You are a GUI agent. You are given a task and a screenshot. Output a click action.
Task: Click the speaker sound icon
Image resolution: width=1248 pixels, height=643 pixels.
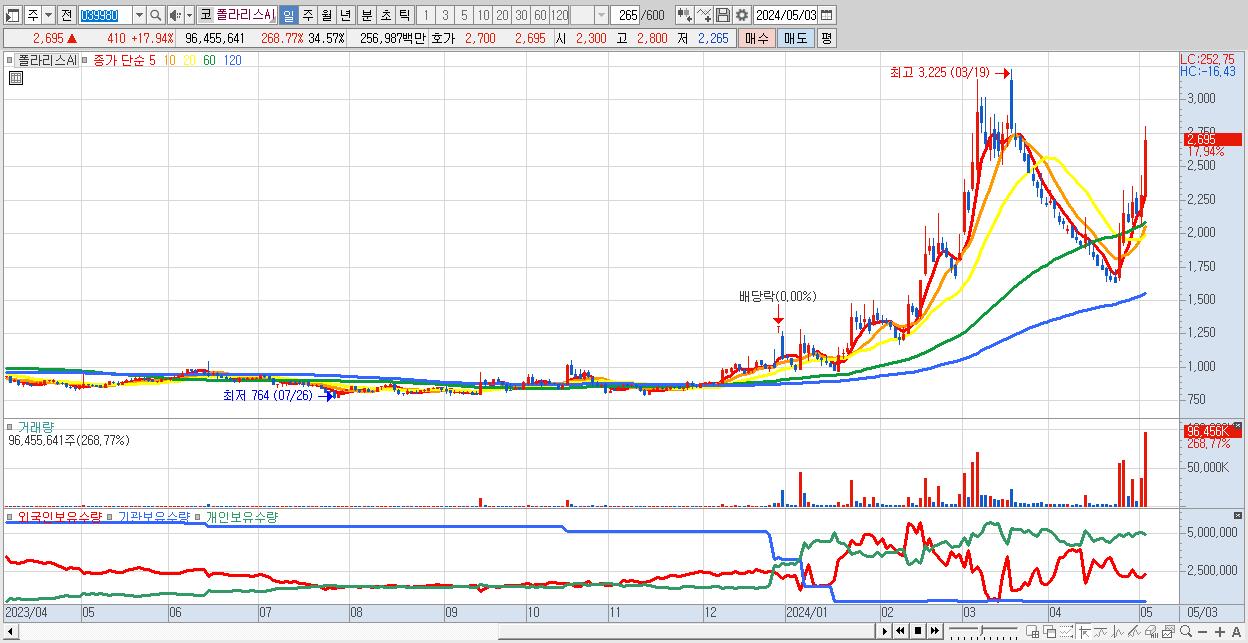point(175,15)
